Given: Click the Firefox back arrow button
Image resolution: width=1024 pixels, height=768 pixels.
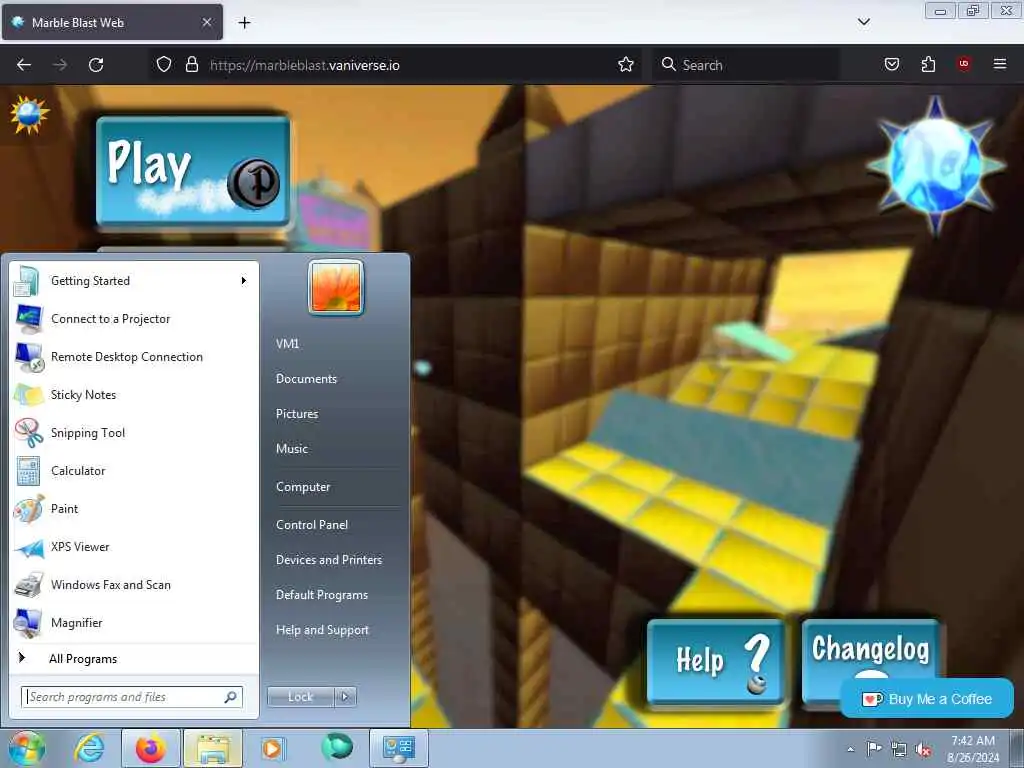Looking at the screenshot, I should (24, 65).
